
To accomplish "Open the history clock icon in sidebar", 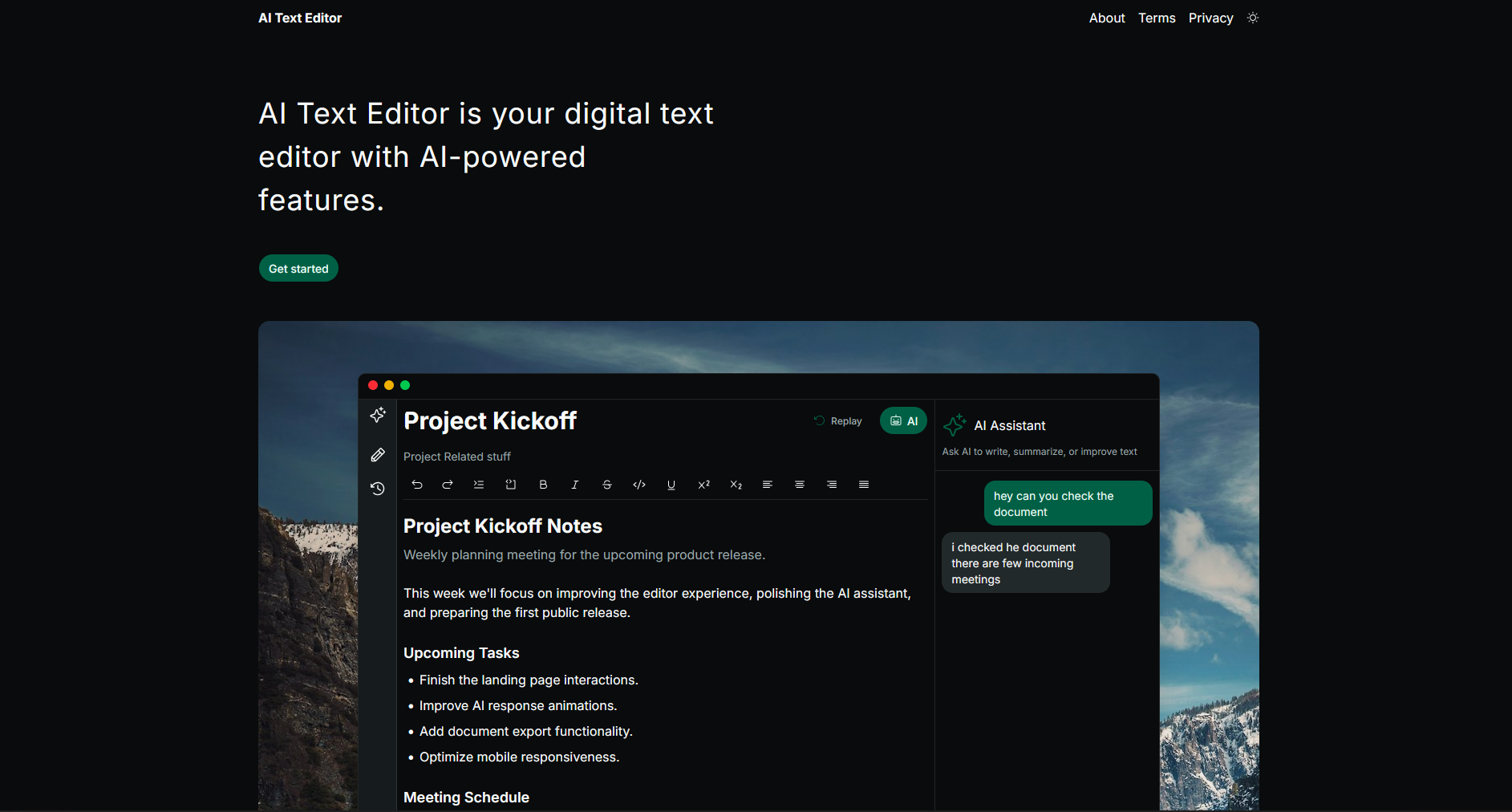I will point(378,488).
